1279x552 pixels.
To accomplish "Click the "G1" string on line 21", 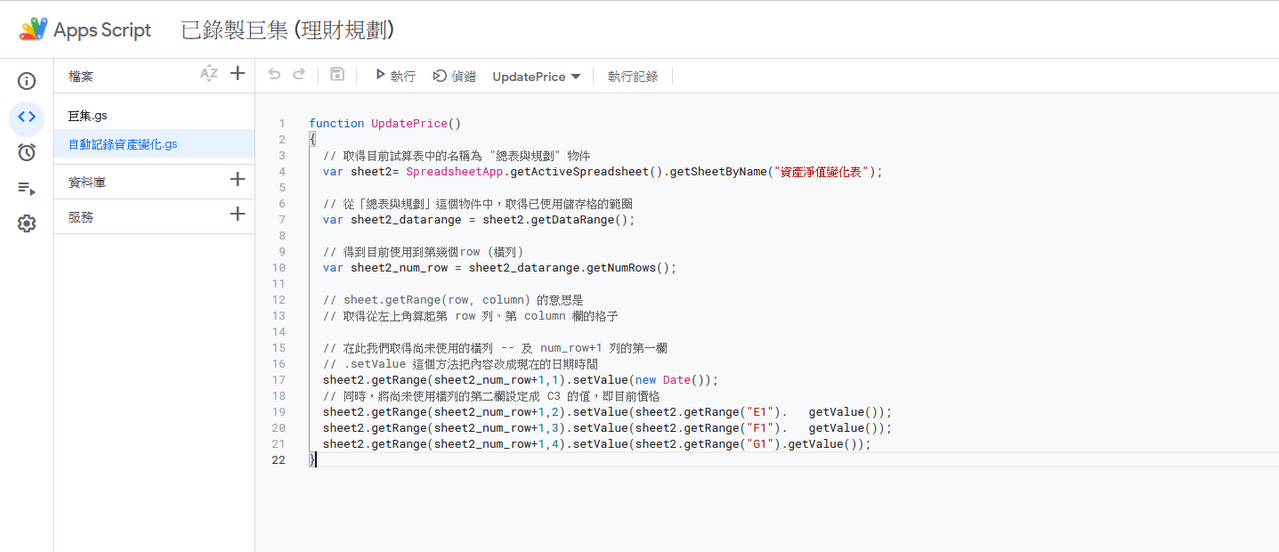I will [760, 443].
